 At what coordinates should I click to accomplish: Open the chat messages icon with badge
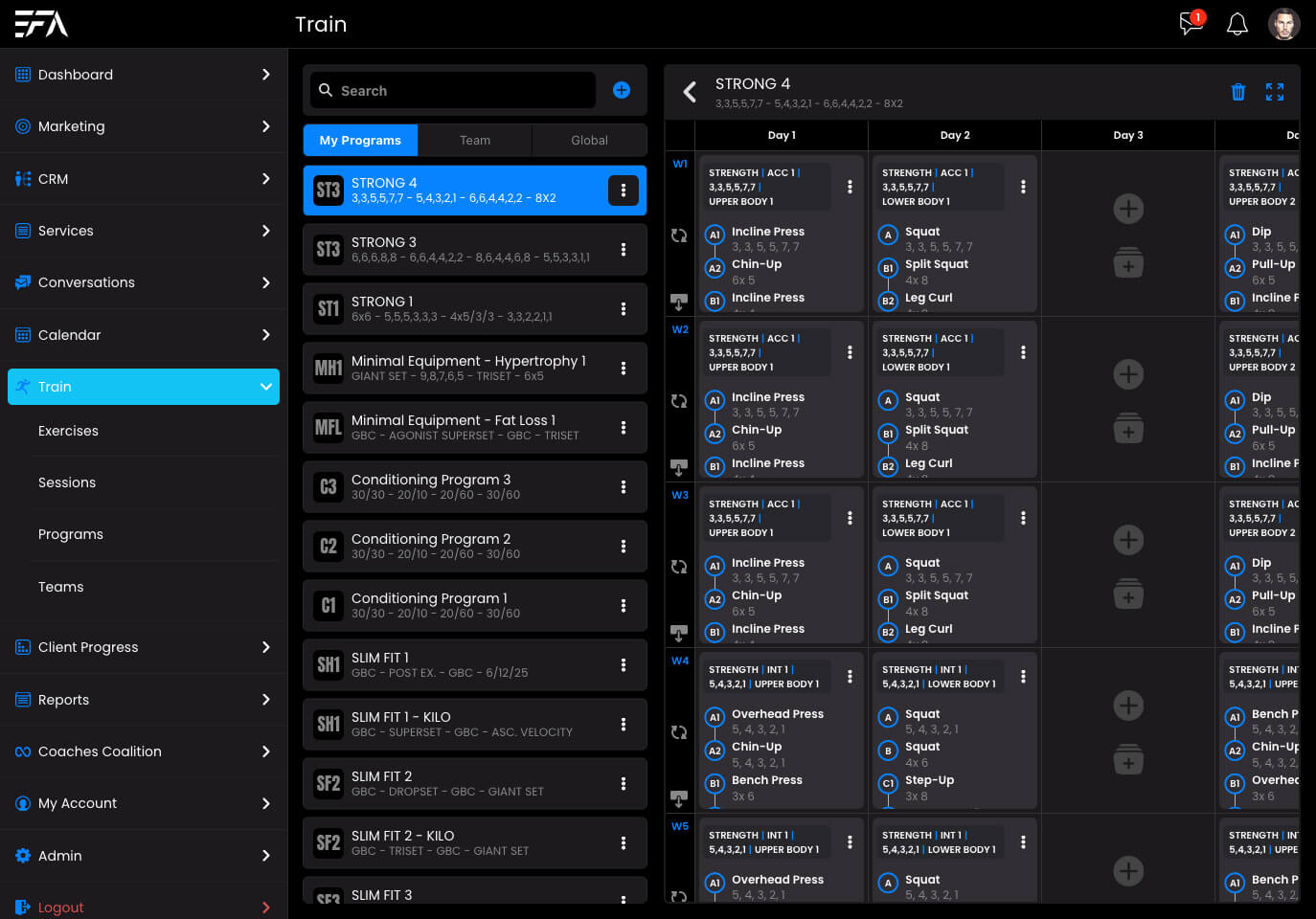coord(1191,24)
